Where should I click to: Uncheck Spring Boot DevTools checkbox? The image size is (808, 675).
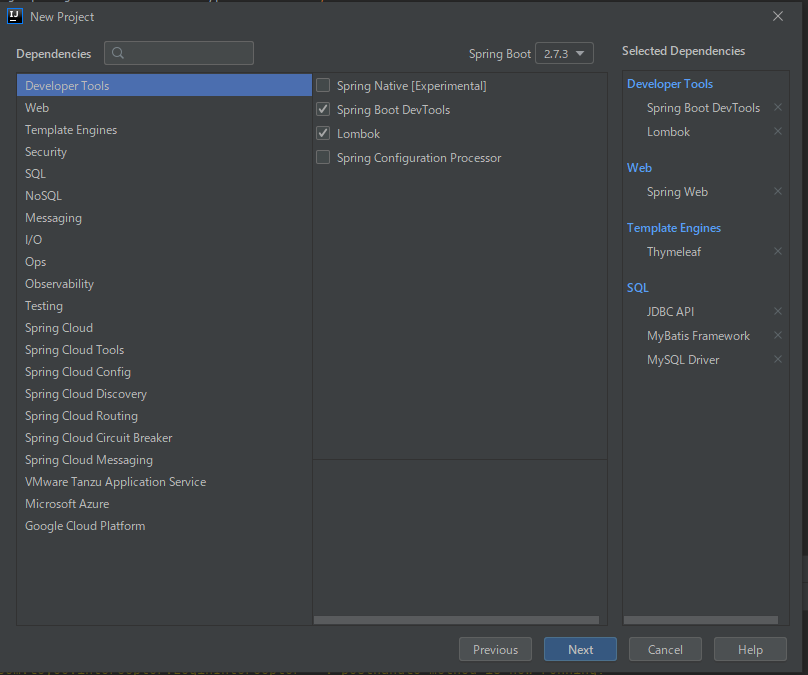coord(323,109)
